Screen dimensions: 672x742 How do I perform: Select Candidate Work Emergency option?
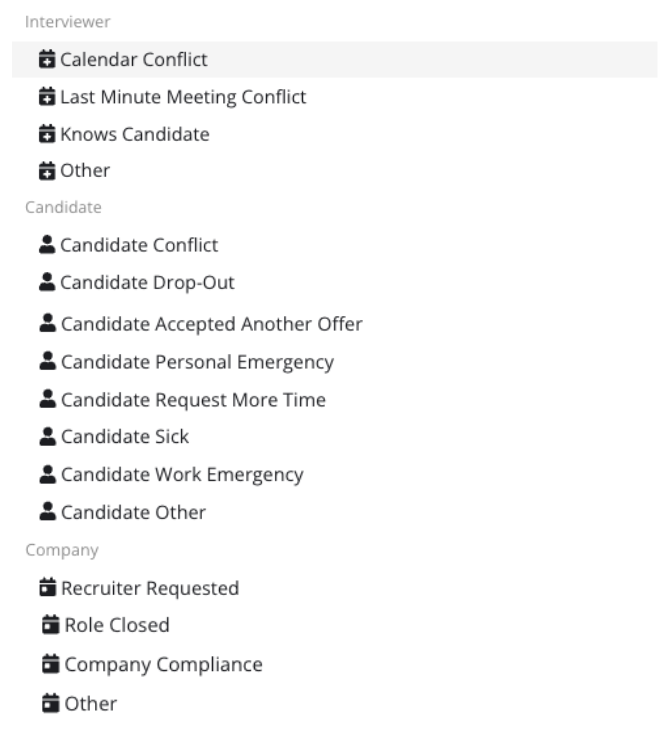click(x=335, y=475)
